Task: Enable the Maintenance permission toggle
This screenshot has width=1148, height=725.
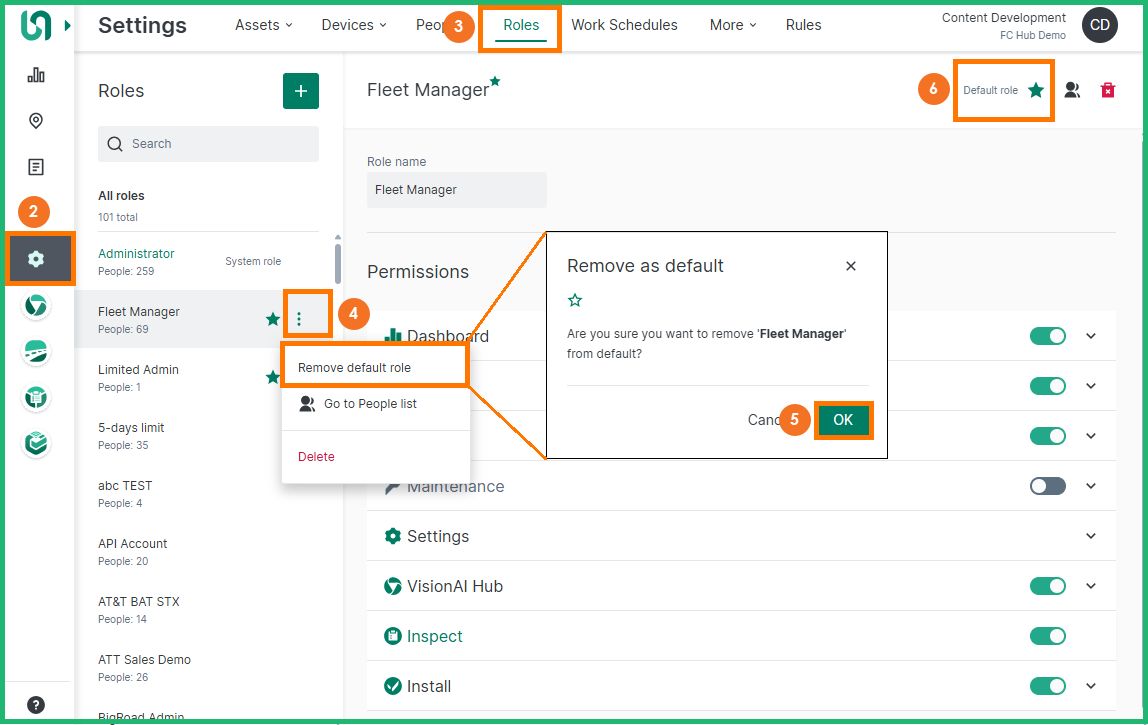Action: point(1048,486)
